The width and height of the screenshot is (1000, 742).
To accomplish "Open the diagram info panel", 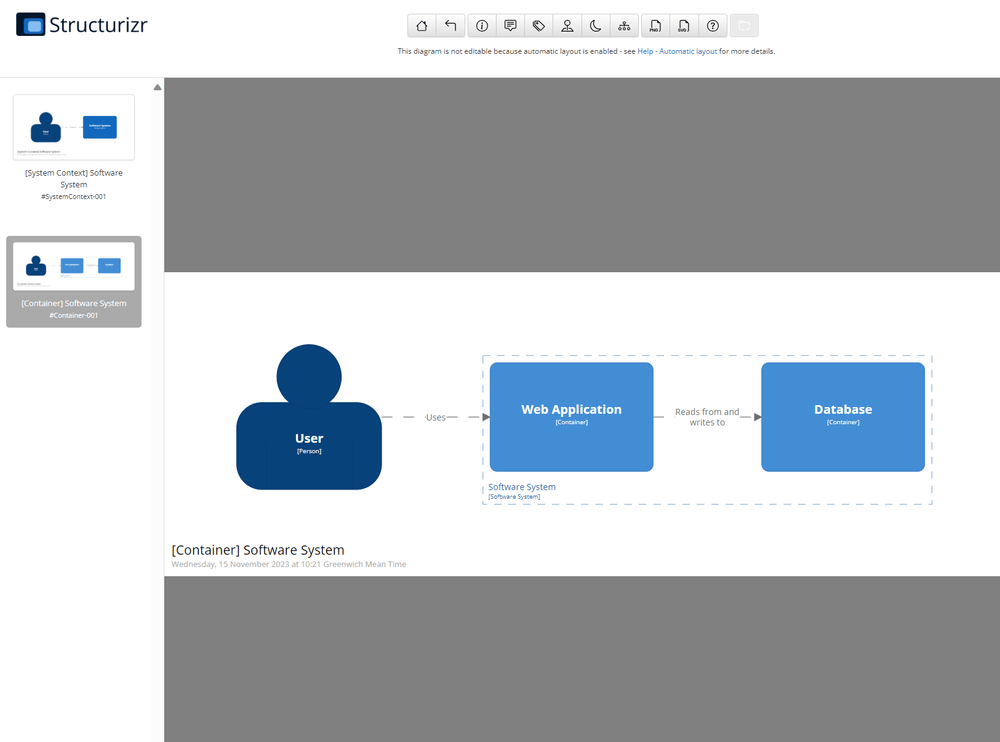I will tap(481, 25).
